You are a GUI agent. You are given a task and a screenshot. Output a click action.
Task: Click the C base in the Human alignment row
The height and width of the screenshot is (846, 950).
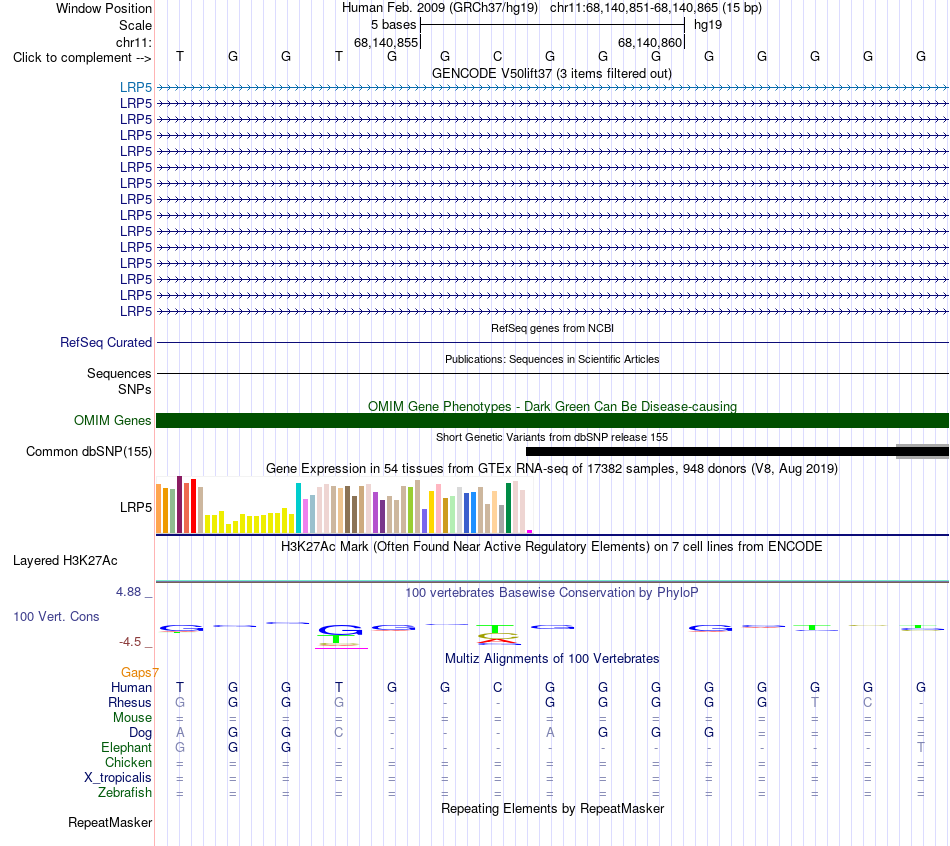(x=497, y=687)
